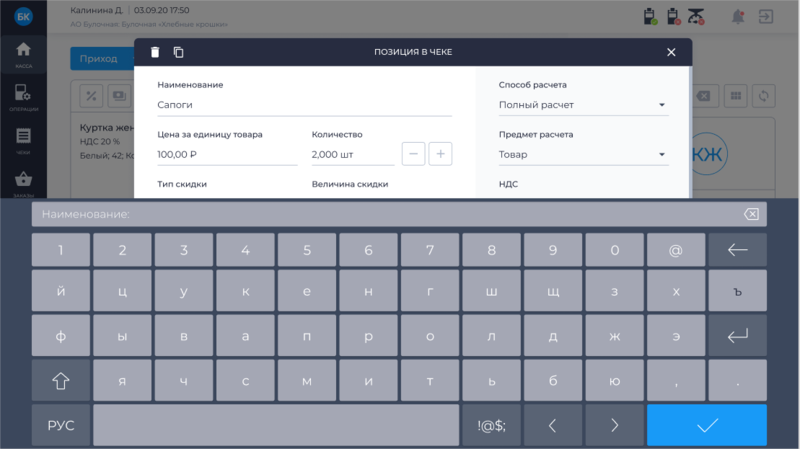Screen dimensions: 800x449
Task: Click the logout icon in top bar
Action: (765, 17)
